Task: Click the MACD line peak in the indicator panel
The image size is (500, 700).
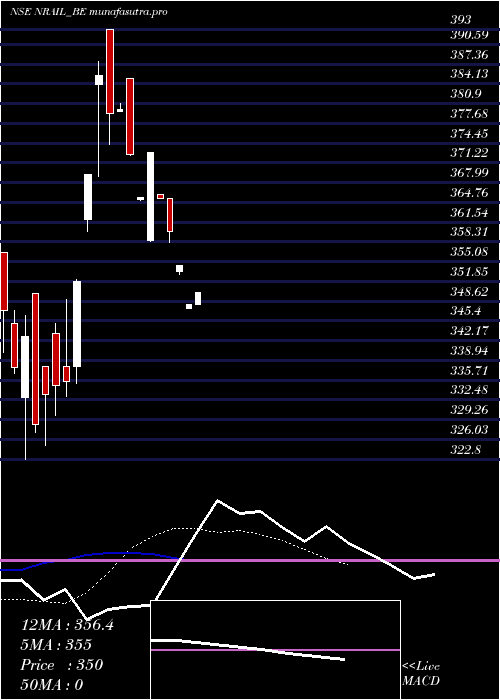Action: click(218, 500)
